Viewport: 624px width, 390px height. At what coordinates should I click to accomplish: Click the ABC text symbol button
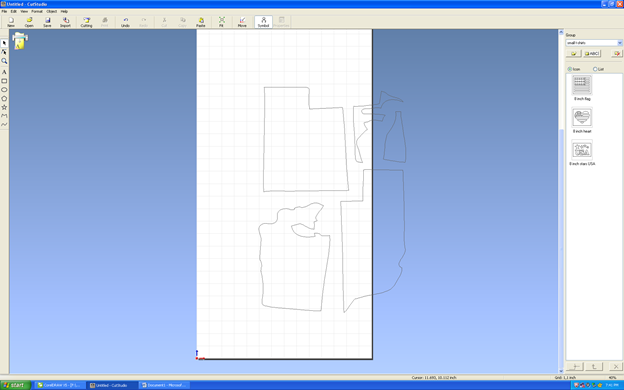pos(592,53)
